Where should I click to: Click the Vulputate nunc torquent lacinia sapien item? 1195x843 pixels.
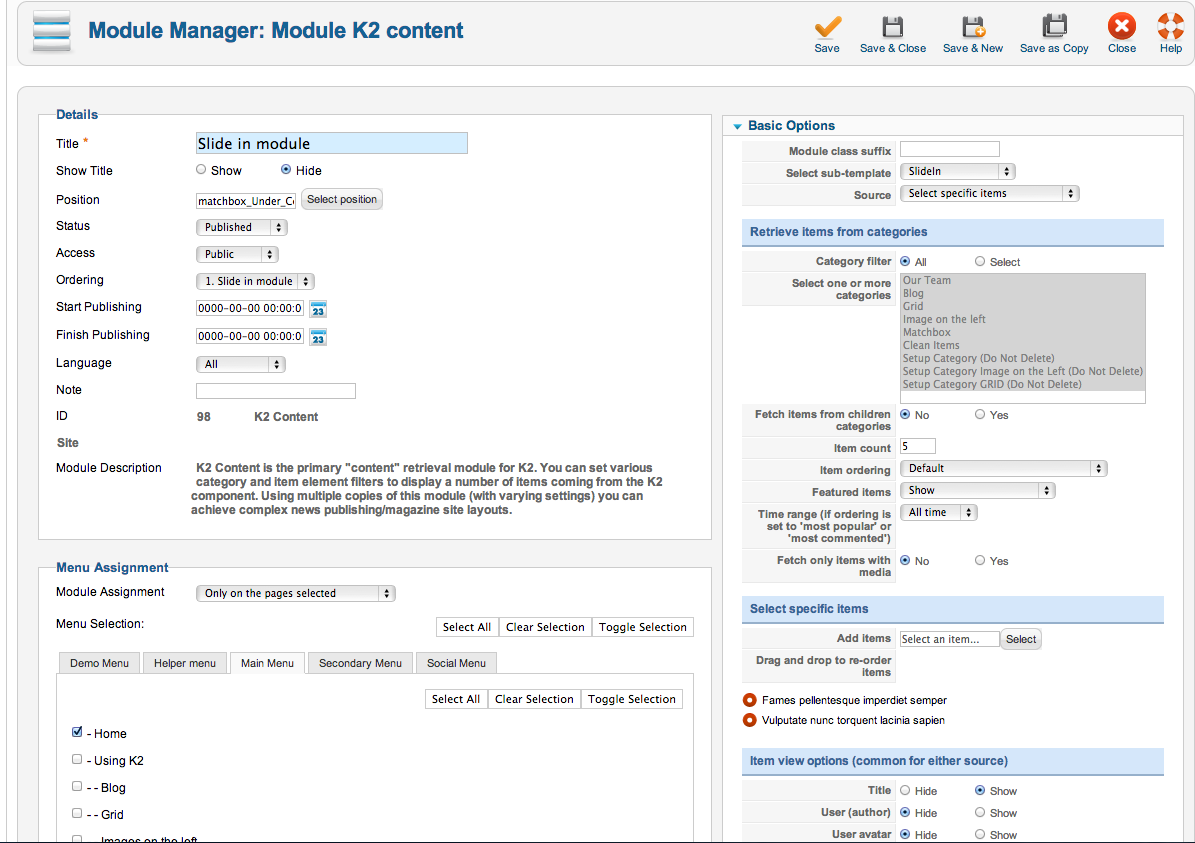[x=853, y=720]
